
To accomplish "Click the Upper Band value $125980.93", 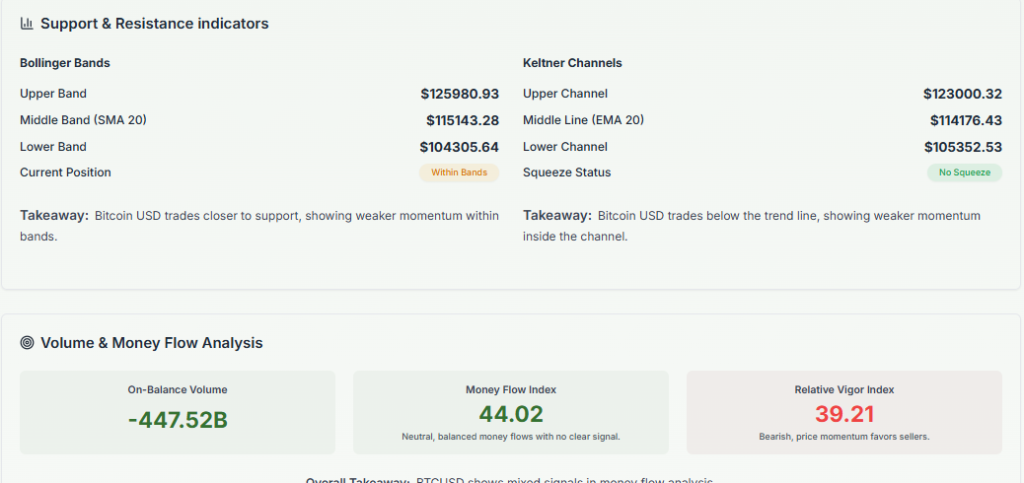I will tap(460, 94).
